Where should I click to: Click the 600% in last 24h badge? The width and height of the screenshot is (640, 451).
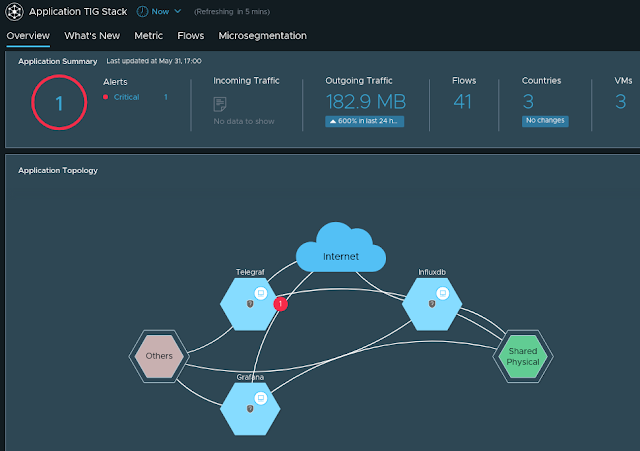point(364,121)
